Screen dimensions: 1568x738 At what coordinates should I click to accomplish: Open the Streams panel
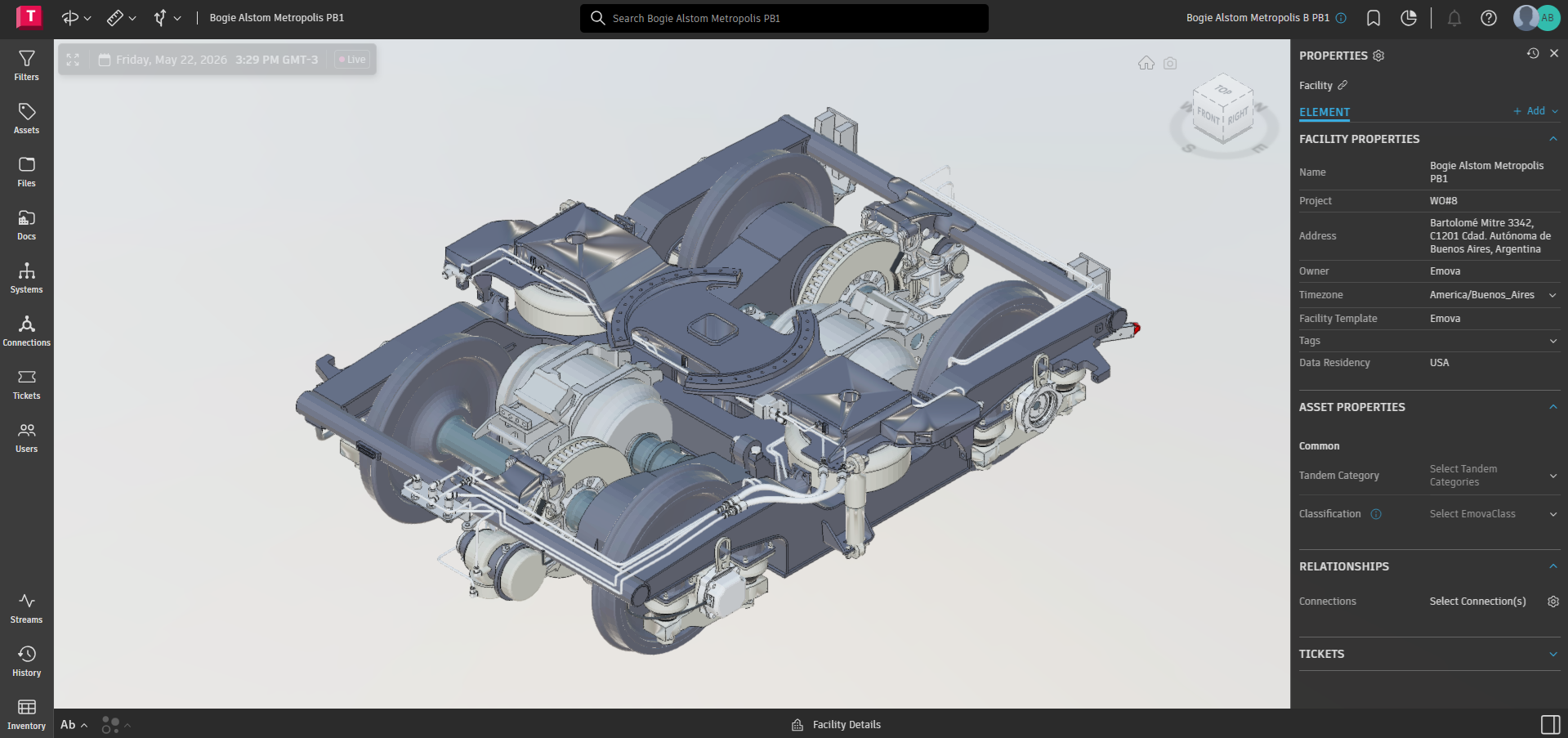(26, 608)
